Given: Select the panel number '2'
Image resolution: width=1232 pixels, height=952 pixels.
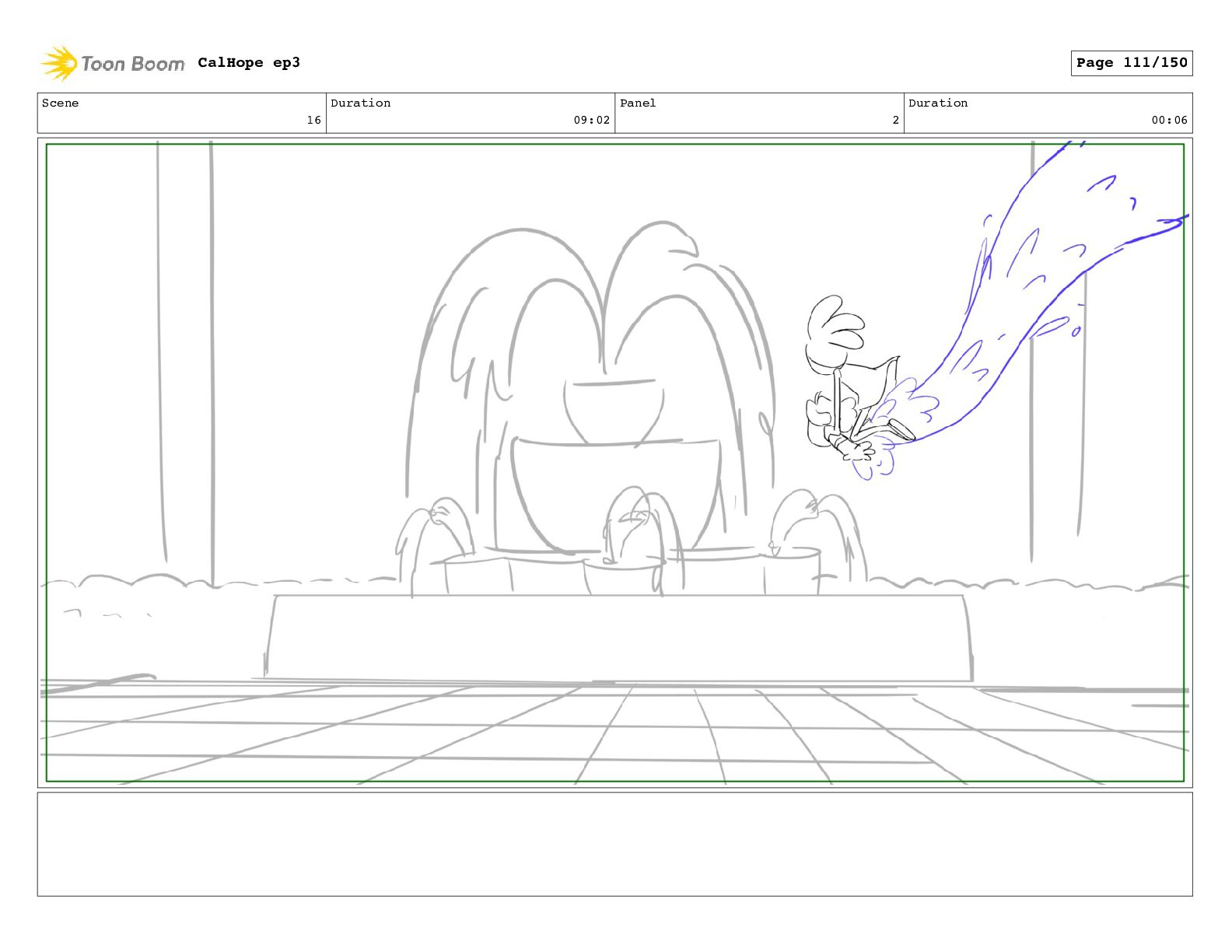Looking at the screenshot, I should coord(895,120).
